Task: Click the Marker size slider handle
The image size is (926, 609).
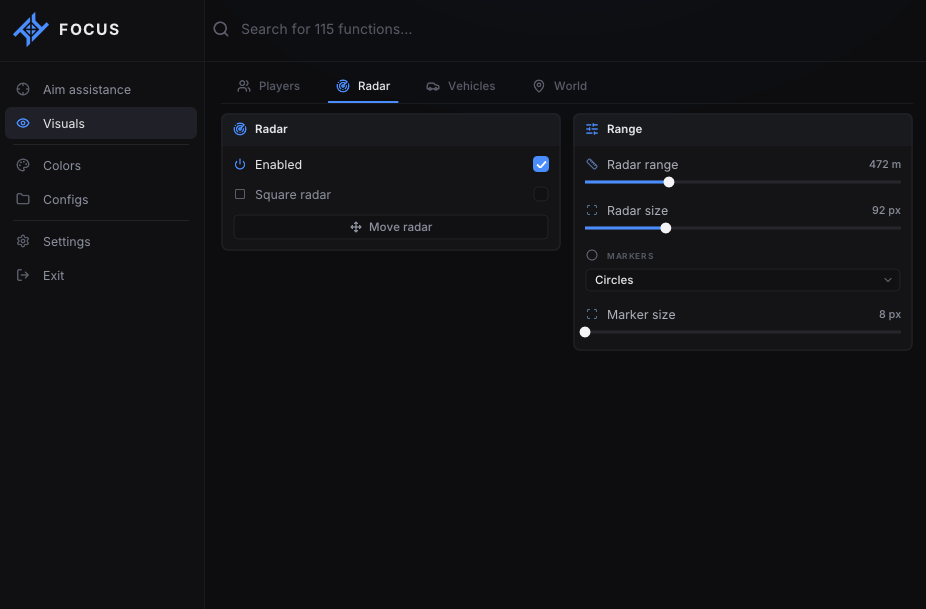Action: (585, 332)
